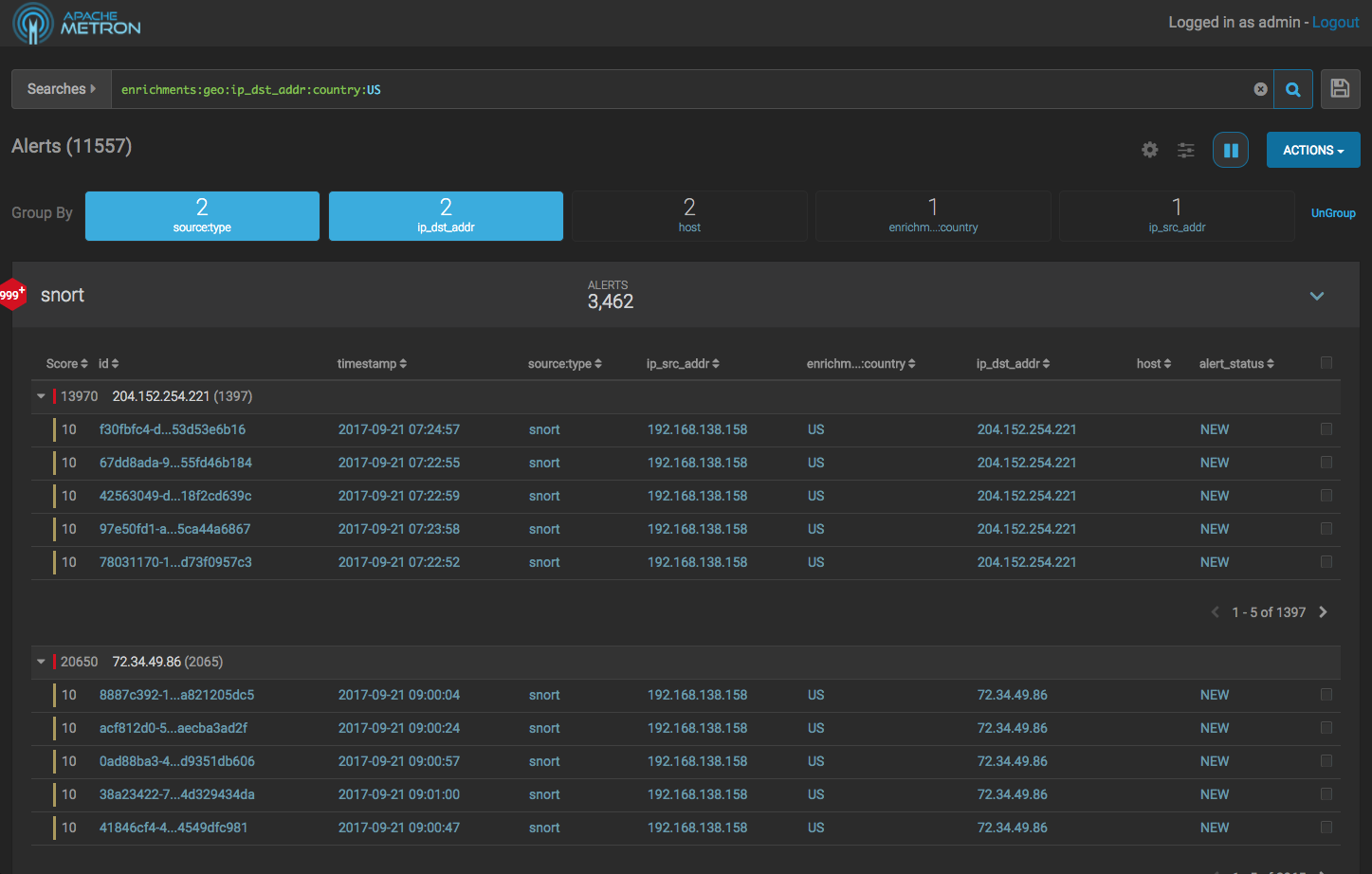Click timestamp 2017-09-21 09:00:57
Viewport: 1372px width, 874px height.
tap(399, 761)
